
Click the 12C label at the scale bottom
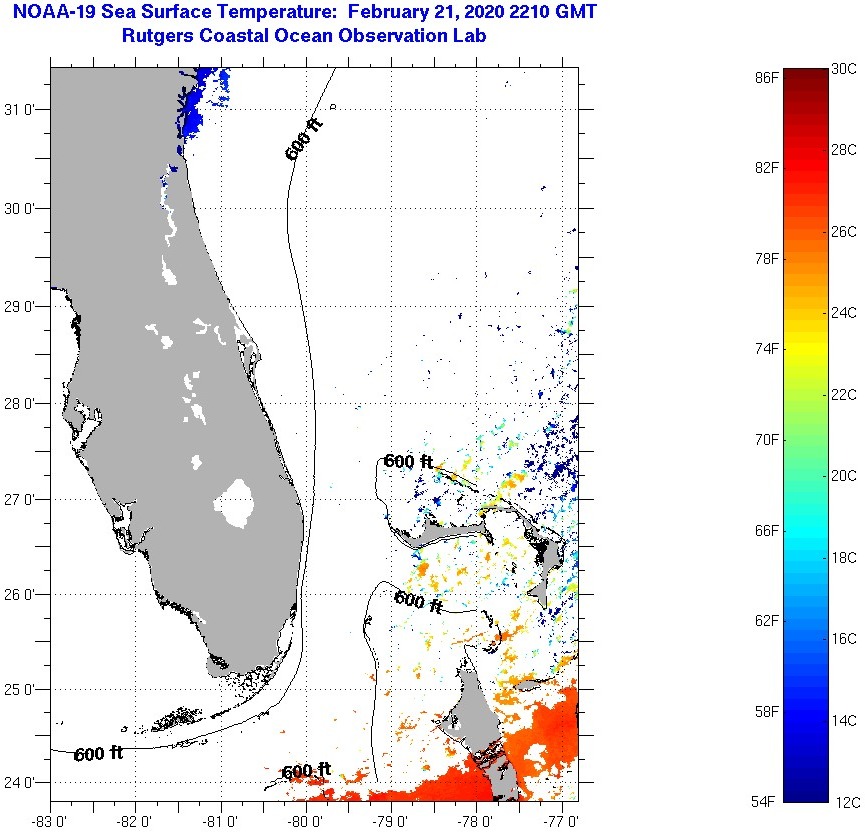pos(844,802)
